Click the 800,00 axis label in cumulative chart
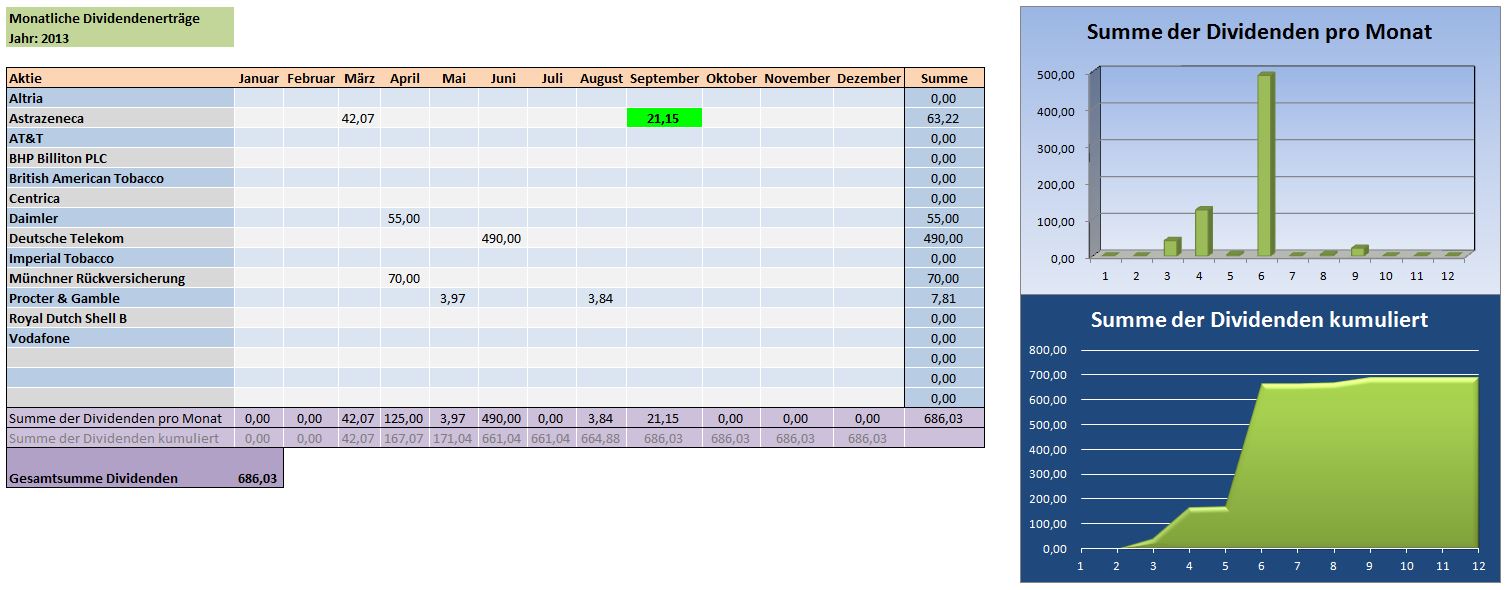The image size is (1507, 590). (1050, 350)
